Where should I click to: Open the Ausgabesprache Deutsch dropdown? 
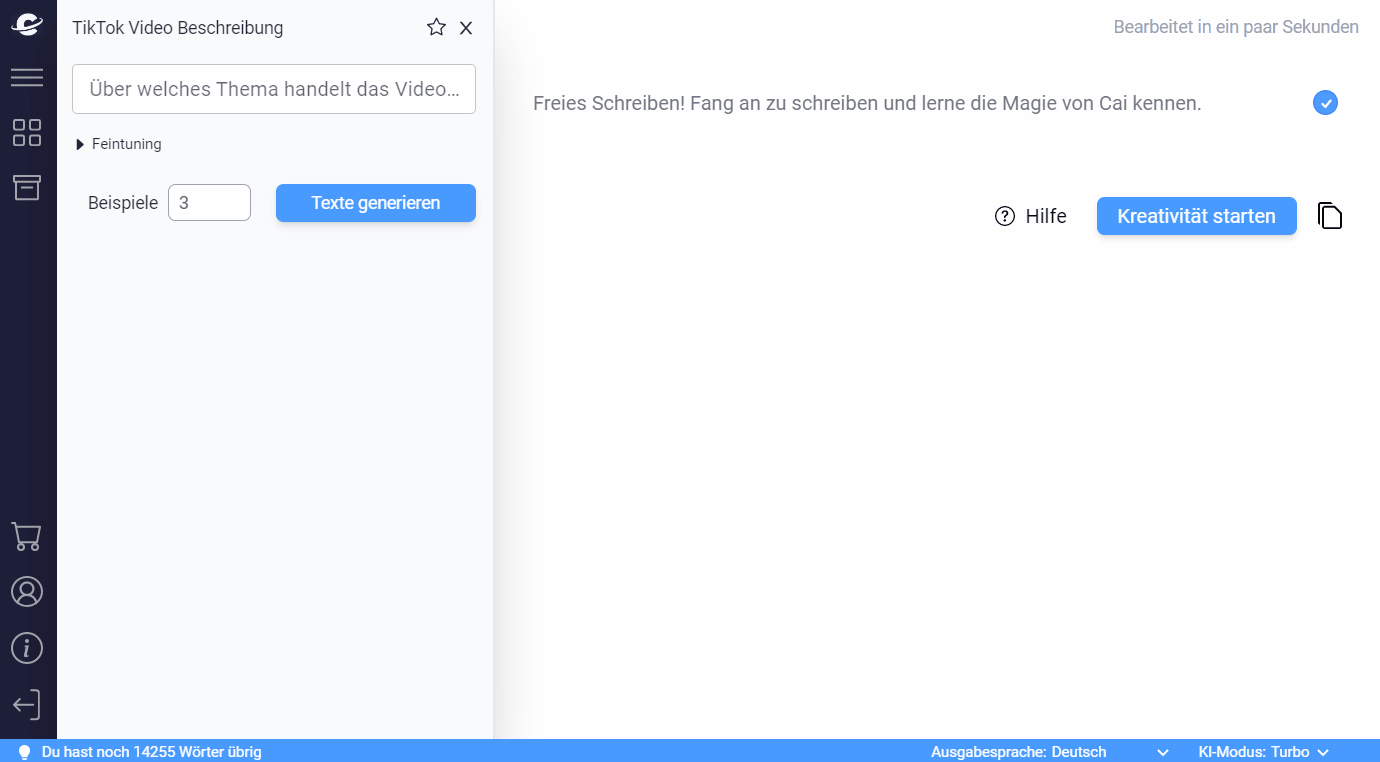pyautogui.click(x=1050, y=752)
